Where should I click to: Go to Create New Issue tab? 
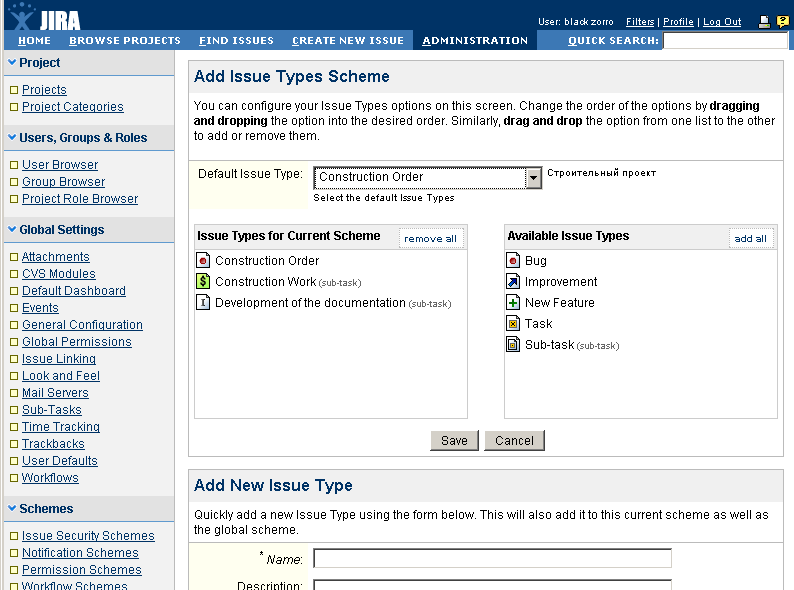point(348,41)
